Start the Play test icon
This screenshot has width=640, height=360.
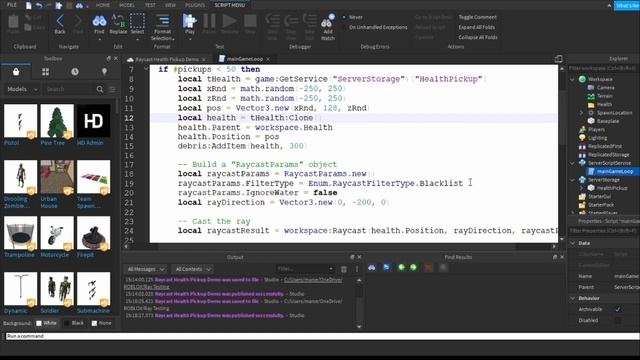189,21
